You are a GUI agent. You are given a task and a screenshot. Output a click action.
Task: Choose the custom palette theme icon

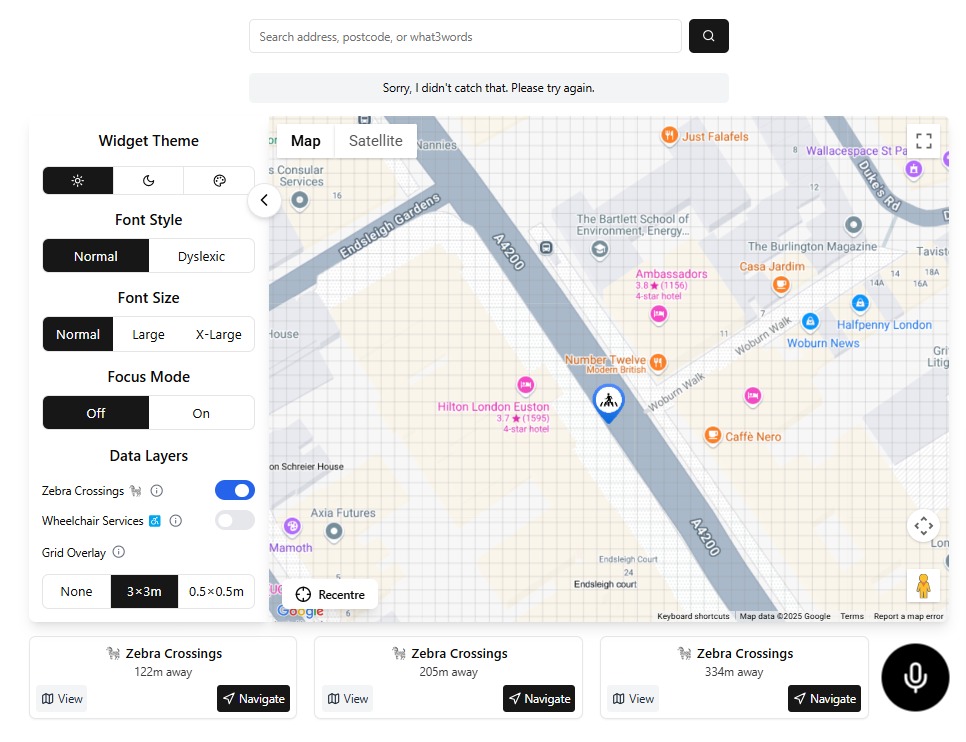pos(219,181)
